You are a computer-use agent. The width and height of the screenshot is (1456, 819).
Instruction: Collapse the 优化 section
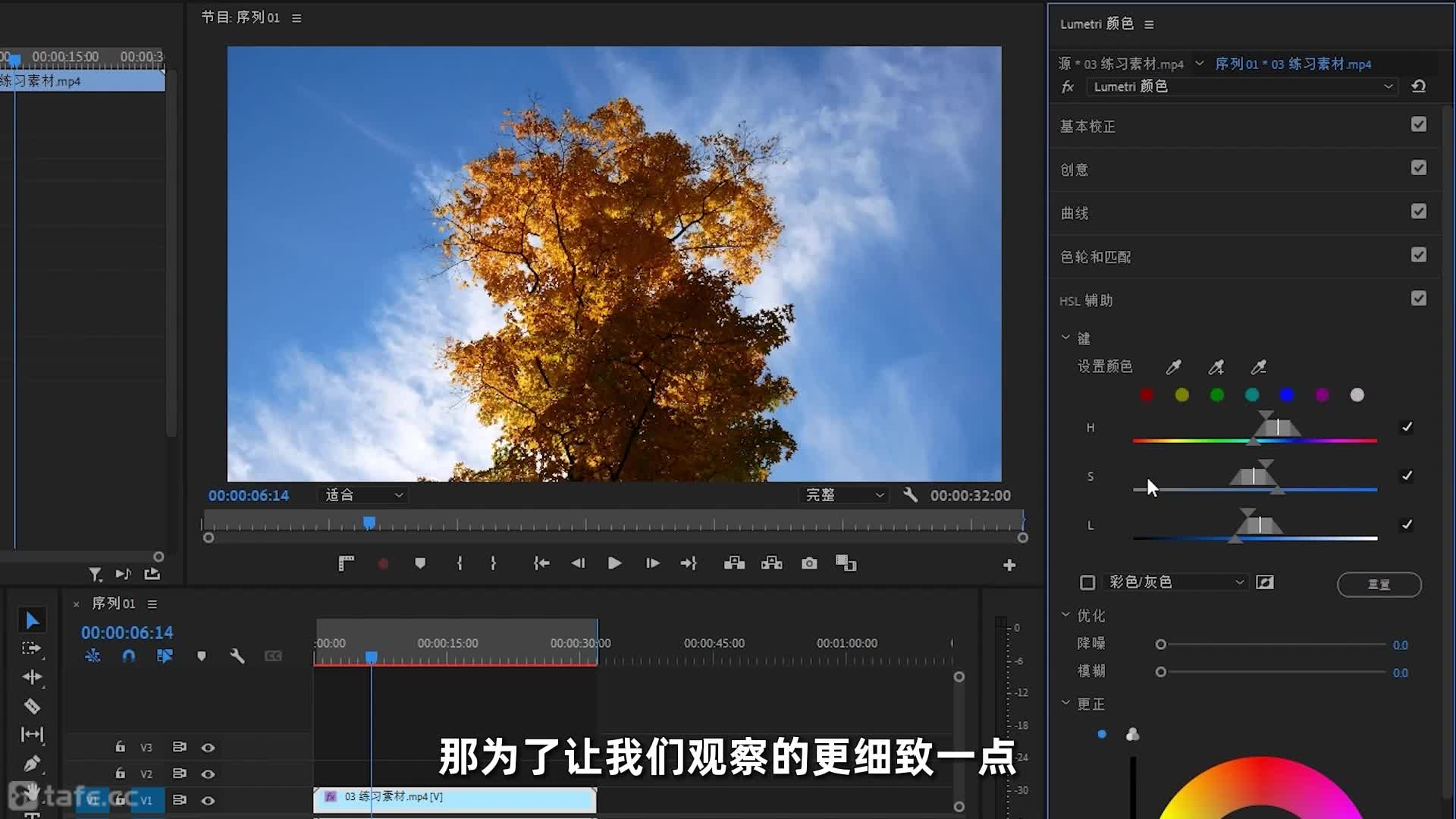tap(1065, 615)
